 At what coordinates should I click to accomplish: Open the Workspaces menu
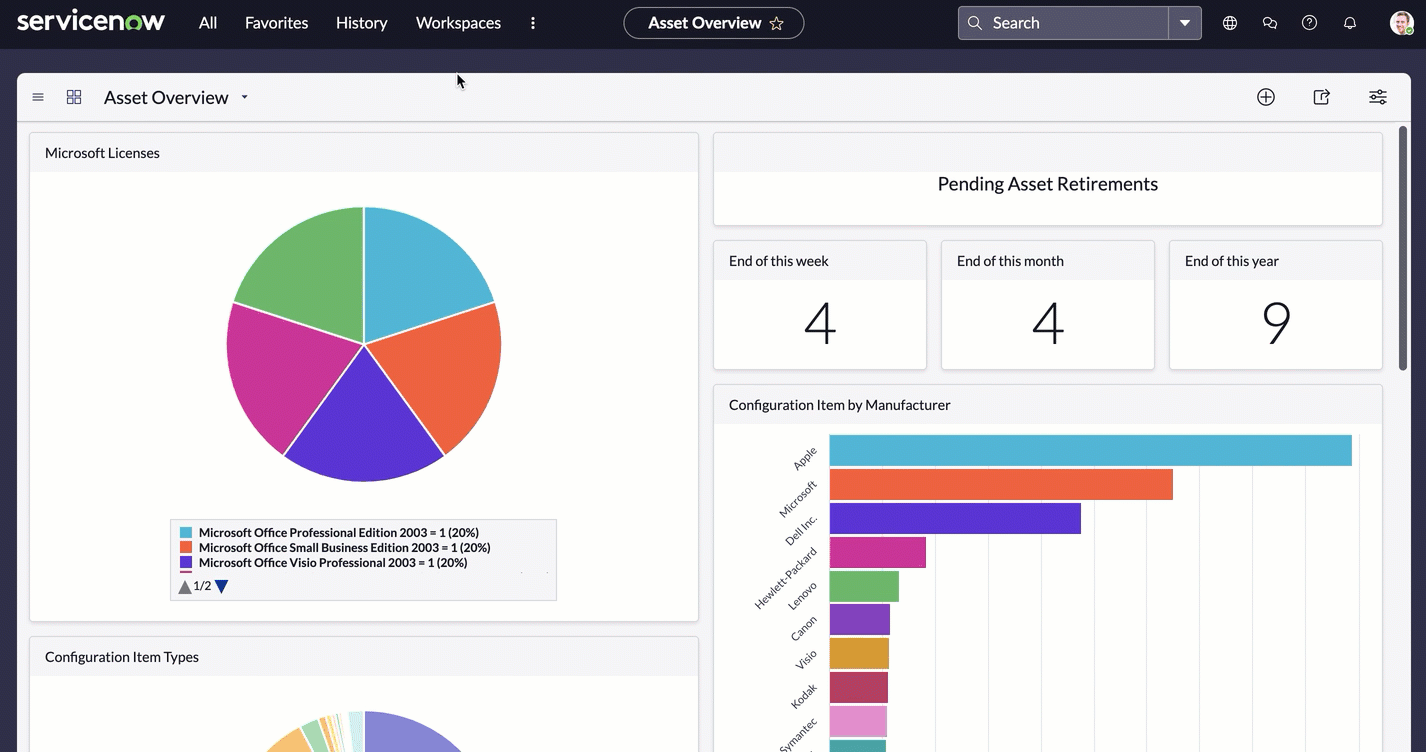coord(458,23)
